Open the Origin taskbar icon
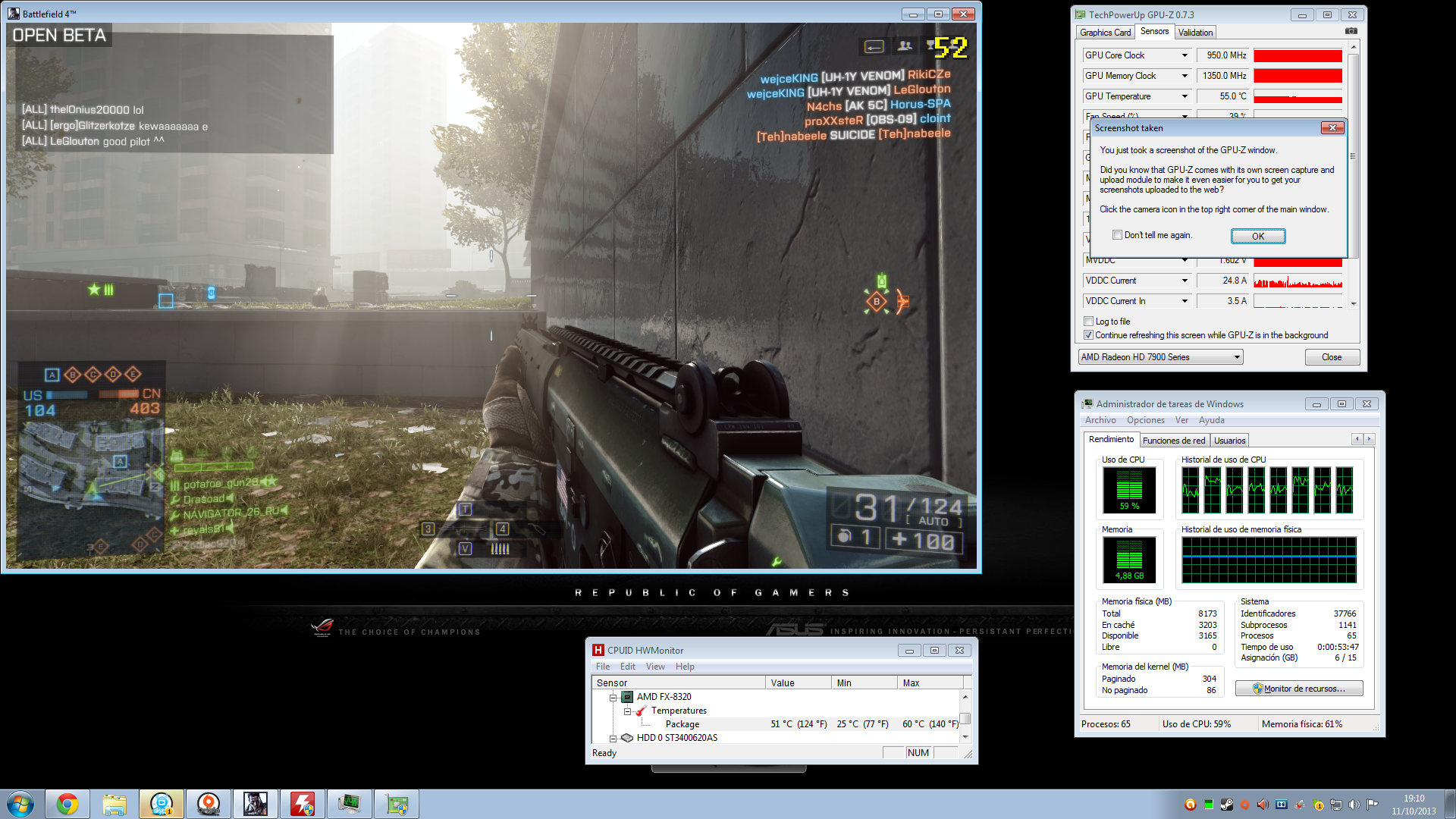Viewport: 1456px width, 819px height. [x=209, y=804]
